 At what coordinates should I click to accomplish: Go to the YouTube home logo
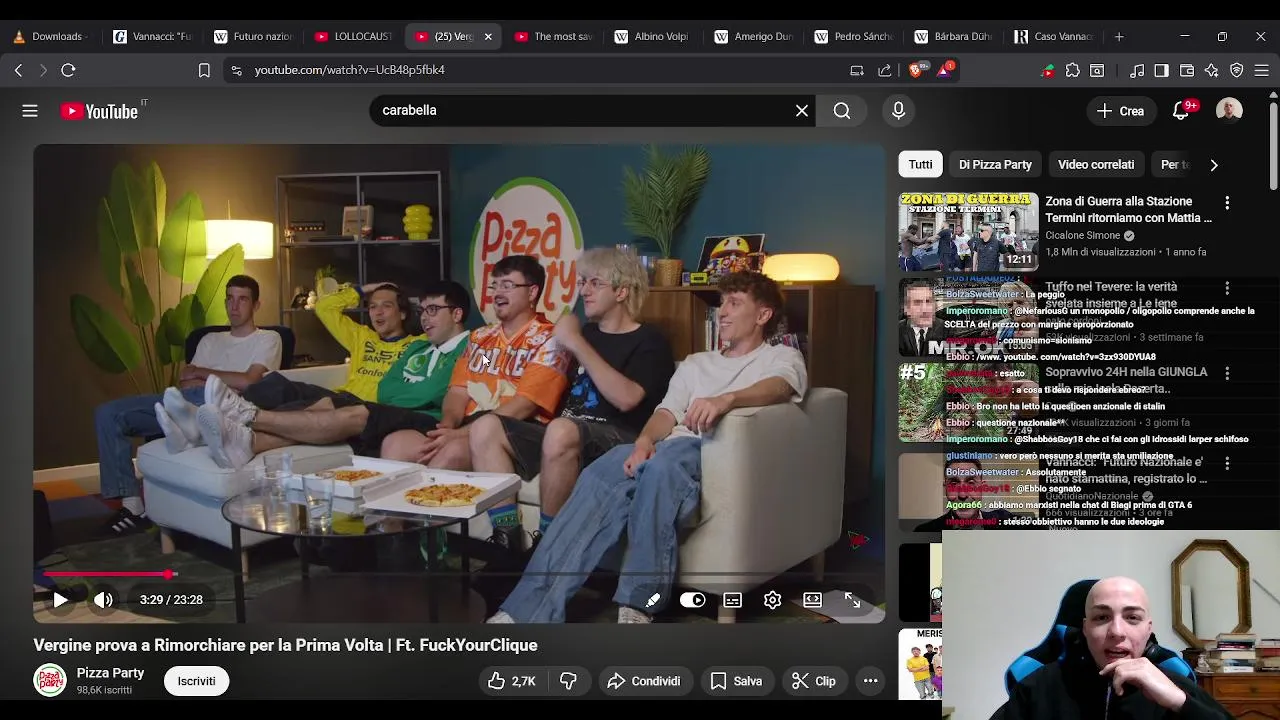[x=100, y=111]
